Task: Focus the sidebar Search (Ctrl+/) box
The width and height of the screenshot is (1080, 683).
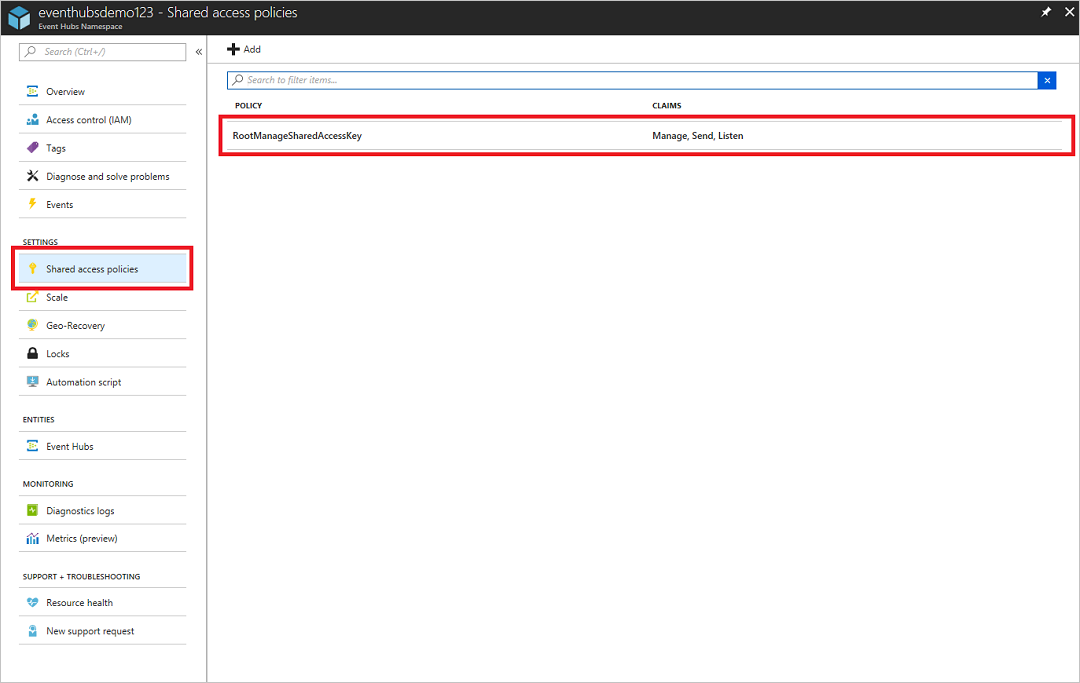Action: point(103,52)
